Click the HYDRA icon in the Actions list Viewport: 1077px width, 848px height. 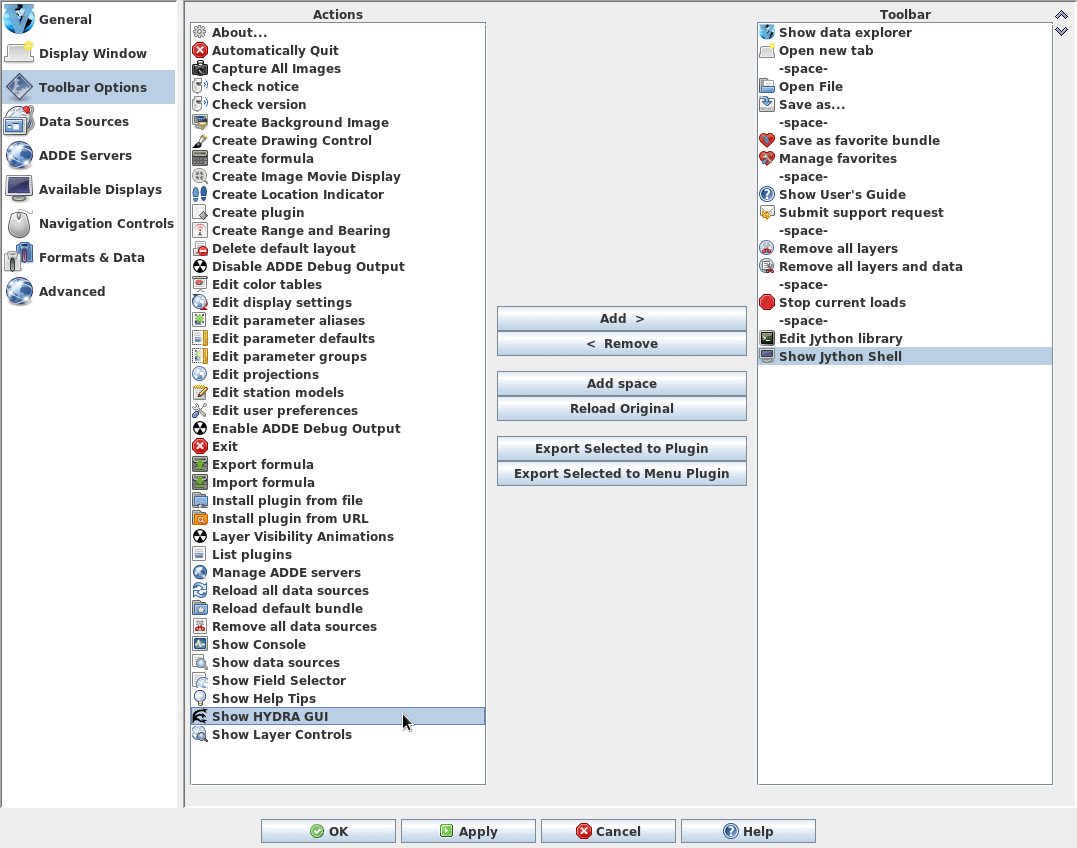tap(200, 716)
